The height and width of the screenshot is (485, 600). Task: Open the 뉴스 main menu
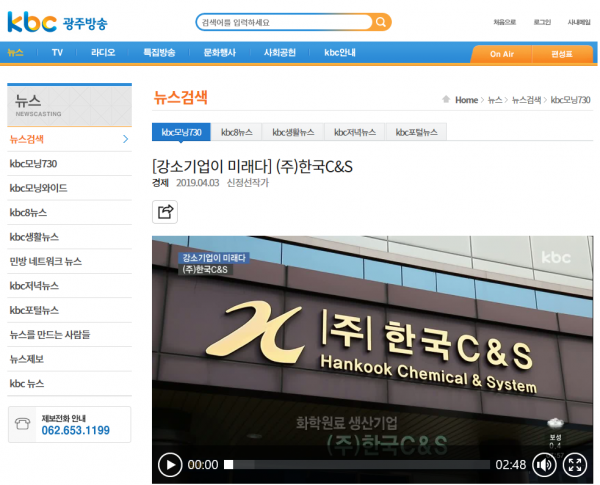click(15, 52)
